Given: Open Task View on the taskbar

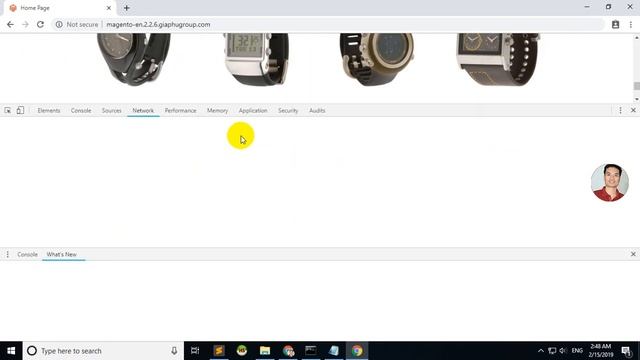Looking at the screenshot, I should 195,351.
